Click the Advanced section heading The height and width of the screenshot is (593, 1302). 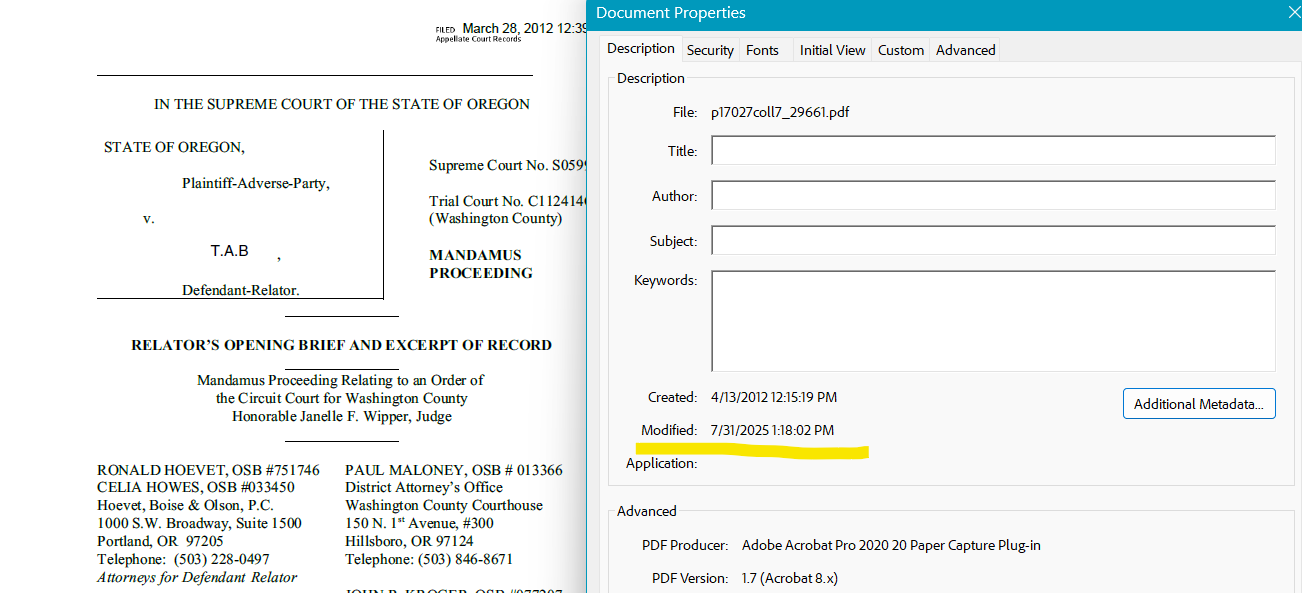click(x=645, y=511)
